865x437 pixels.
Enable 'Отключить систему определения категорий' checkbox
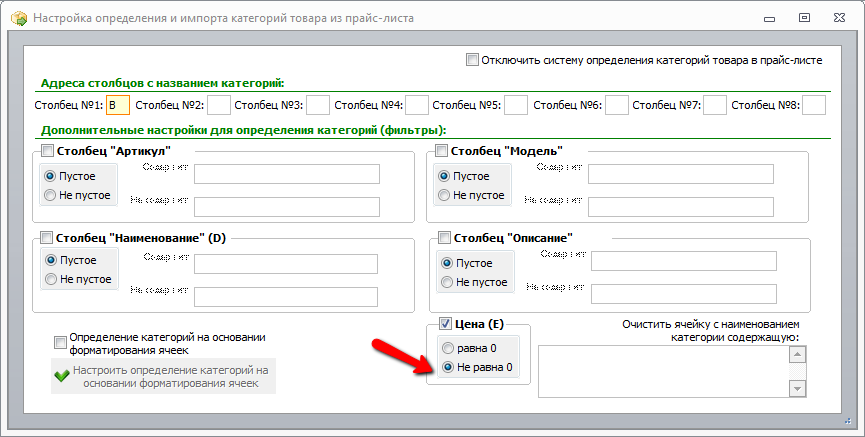point(472,60)
